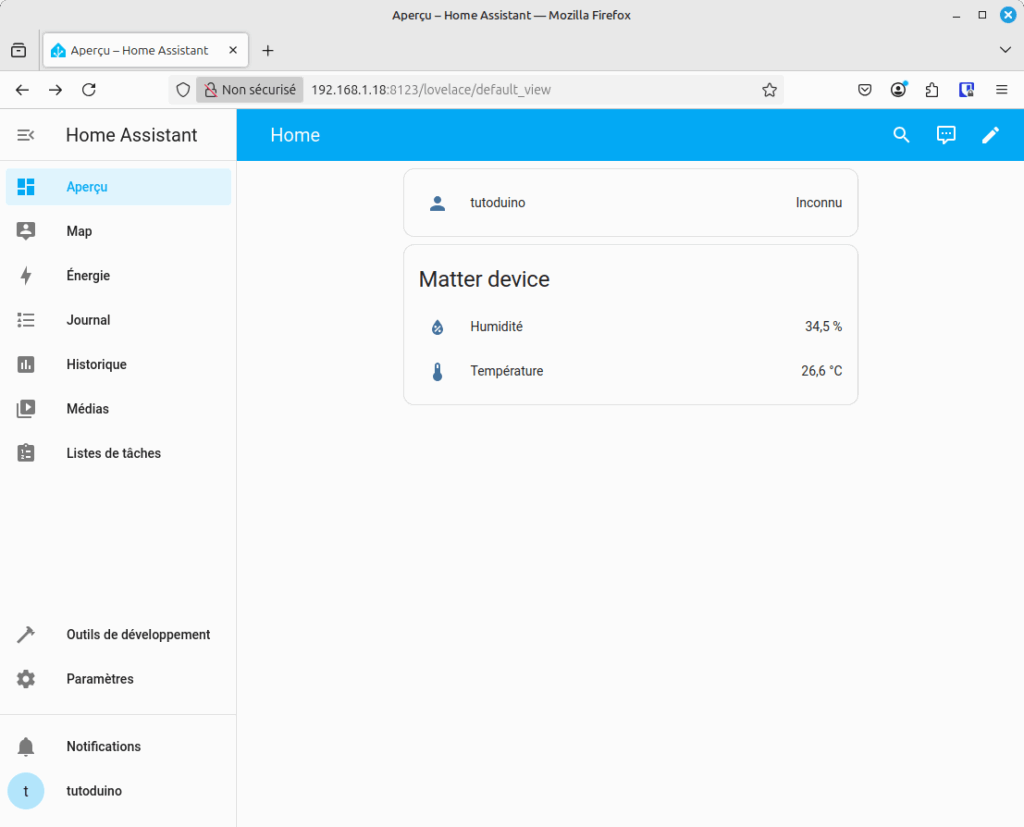Open the Énergie menu entry
1024x827 pixels.
coord(118,276)
